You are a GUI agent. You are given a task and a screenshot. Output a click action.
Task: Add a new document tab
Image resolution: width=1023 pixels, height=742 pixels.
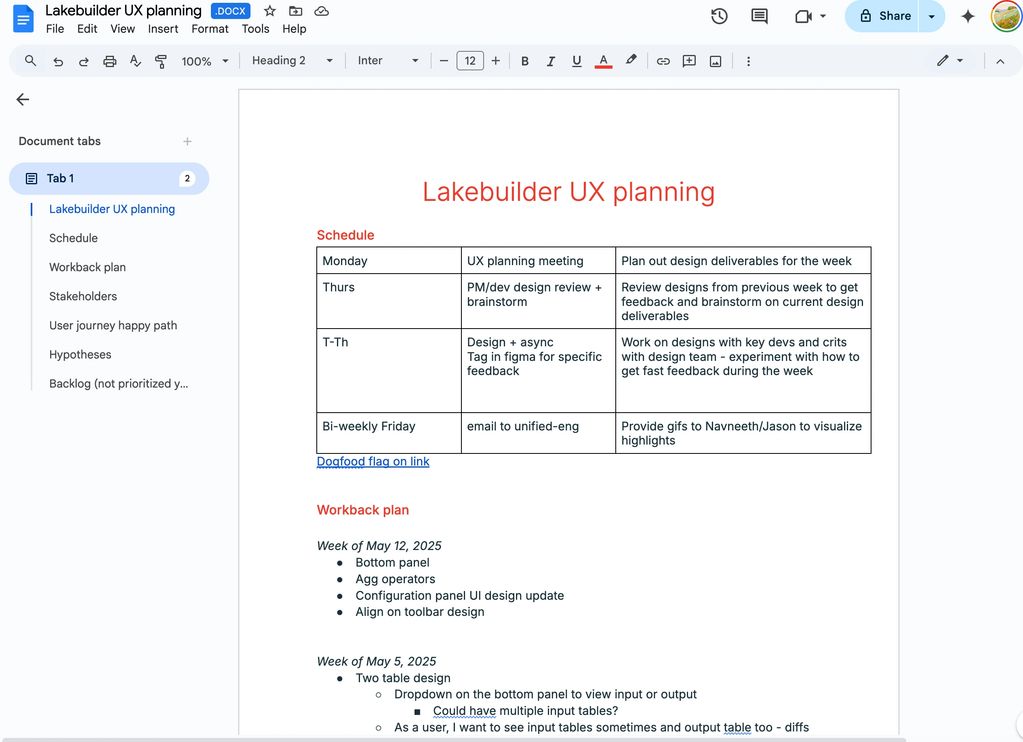click(x=187, y=141)
